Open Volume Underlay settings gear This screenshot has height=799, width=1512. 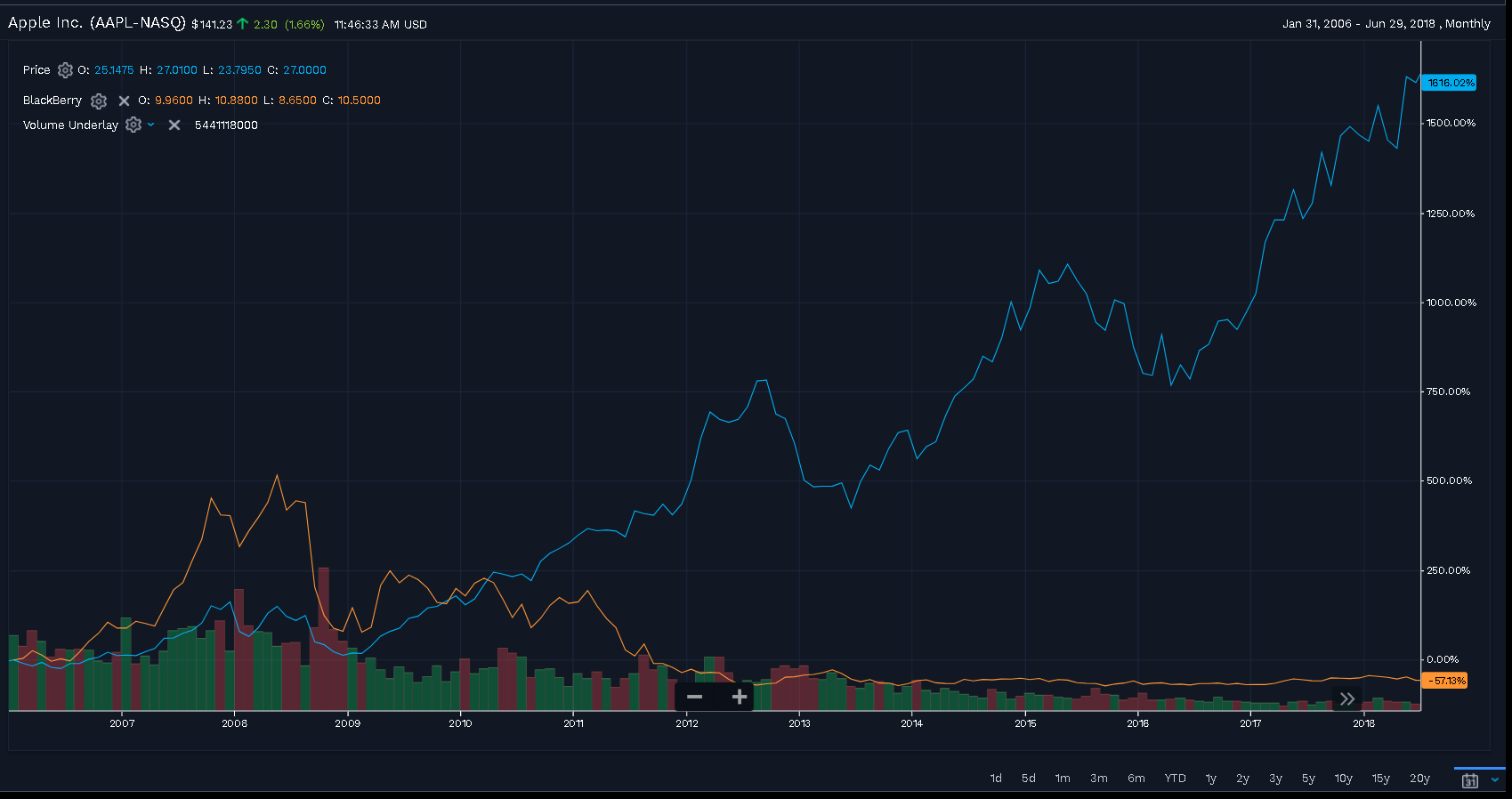(133, 125)
